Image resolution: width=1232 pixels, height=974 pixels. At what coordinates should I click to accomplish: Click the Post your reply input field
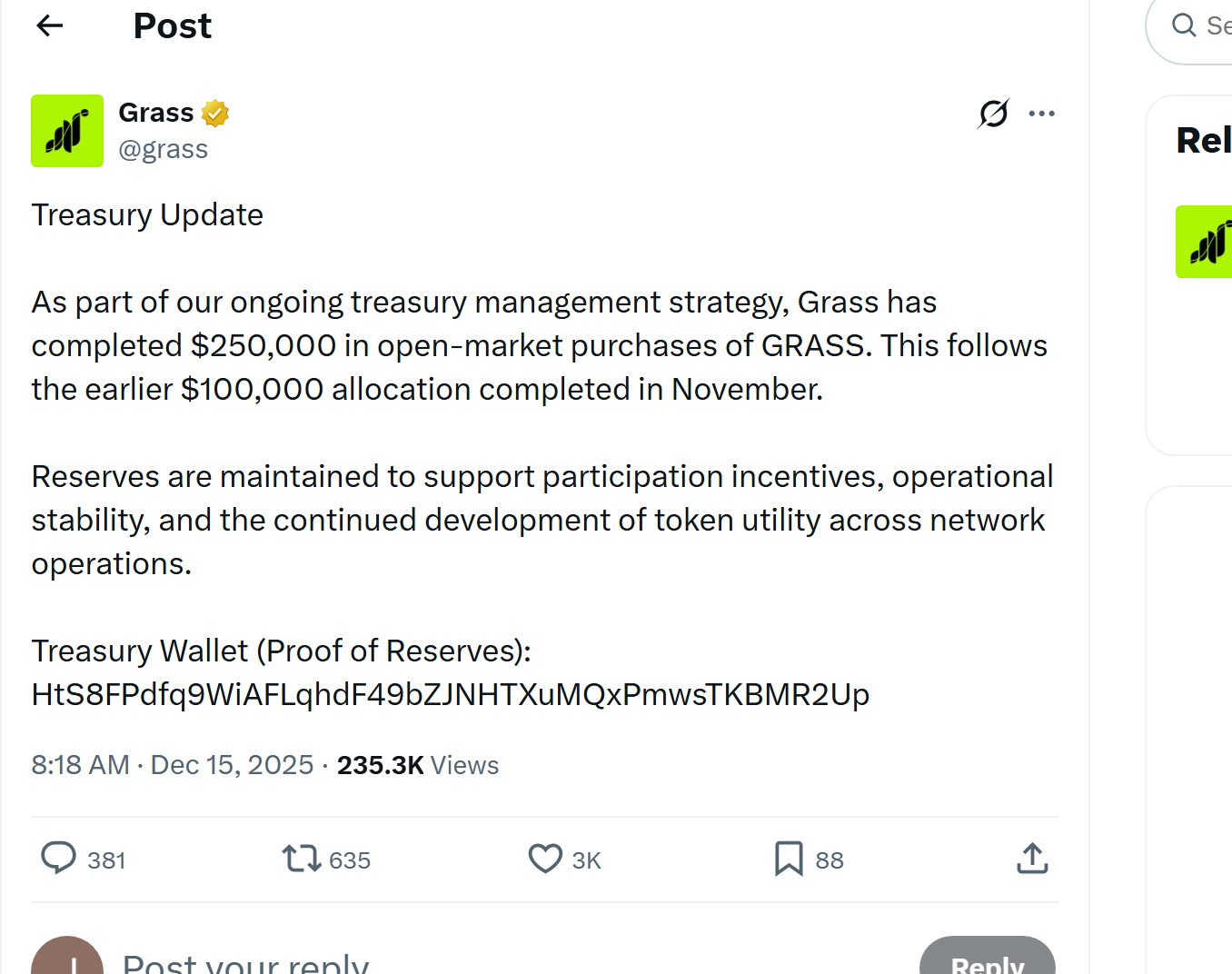pos(245,960)
